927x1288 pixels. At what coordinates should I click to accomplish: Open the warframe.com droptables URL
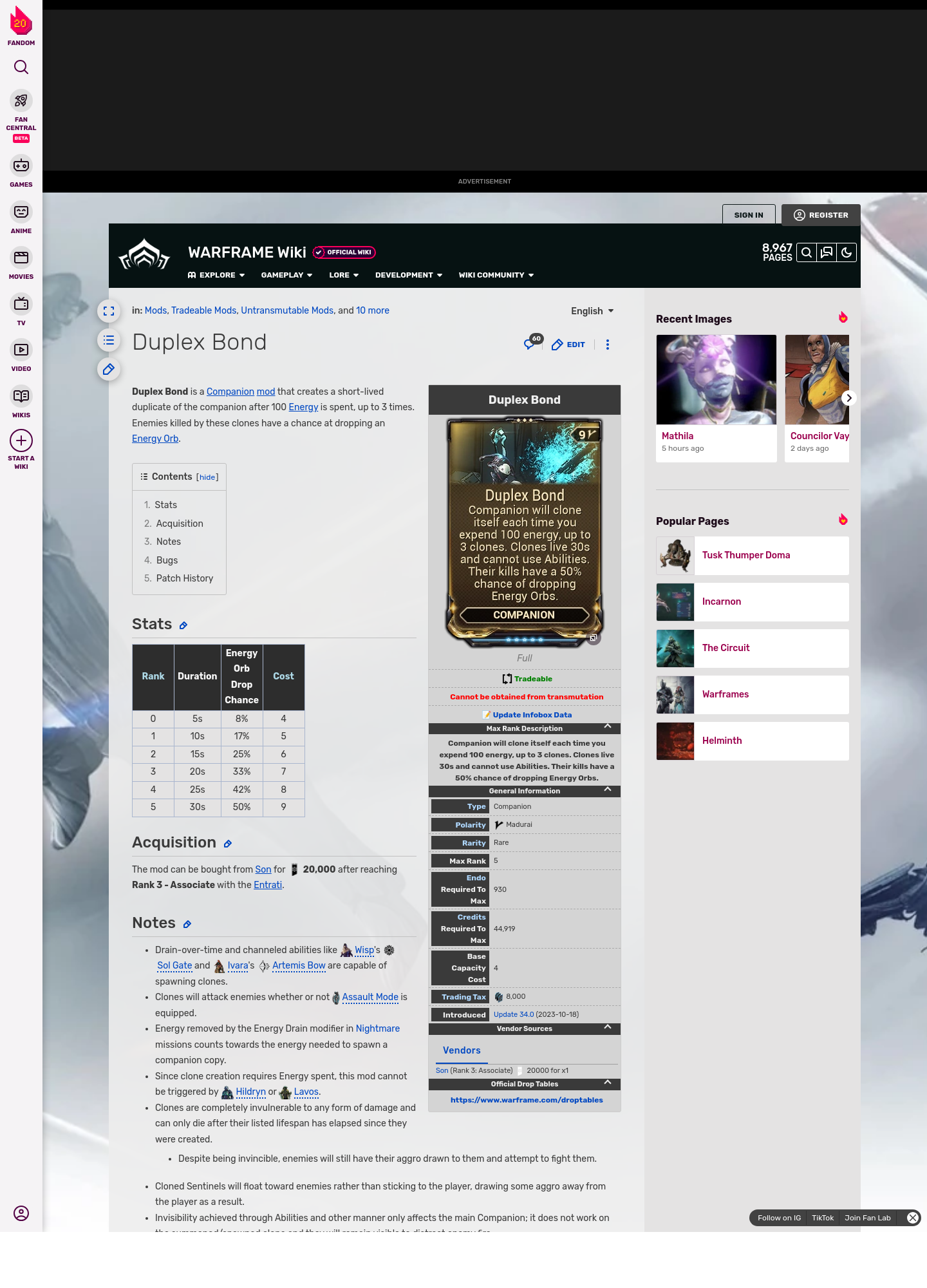pos(527,1100)
